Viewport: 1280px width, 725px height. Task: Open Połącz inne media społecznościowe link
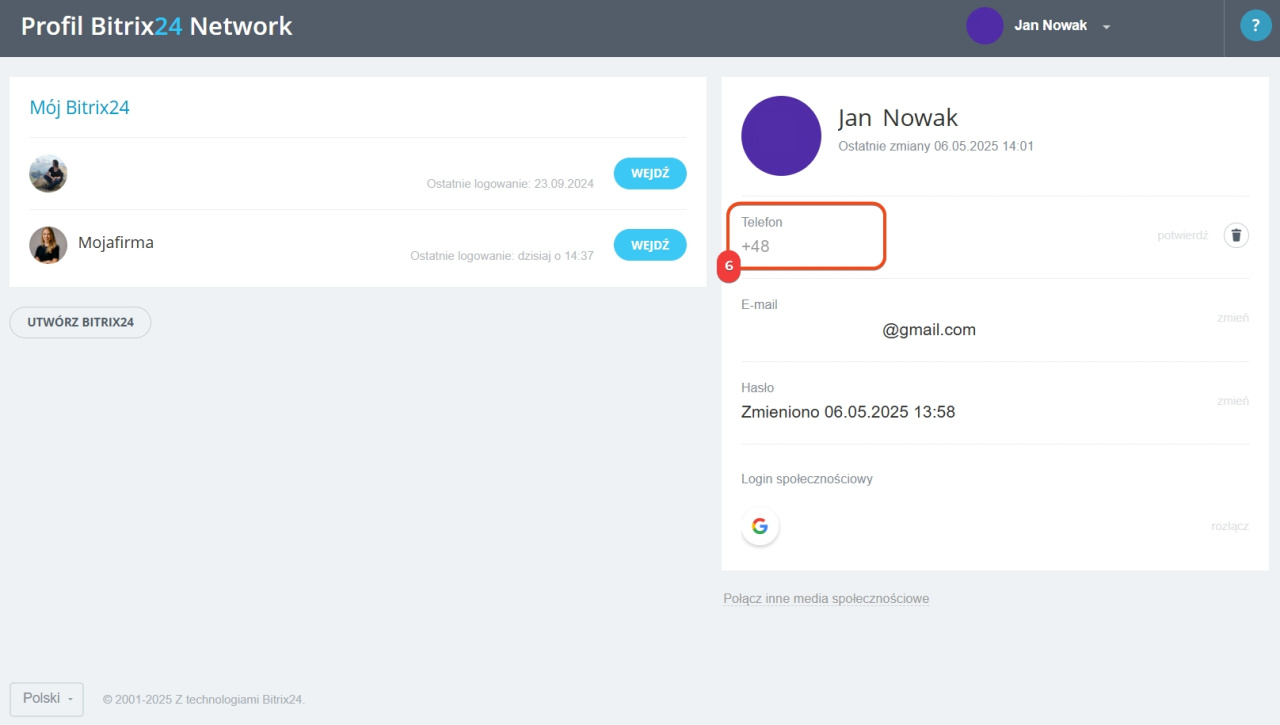pos(826,599)
